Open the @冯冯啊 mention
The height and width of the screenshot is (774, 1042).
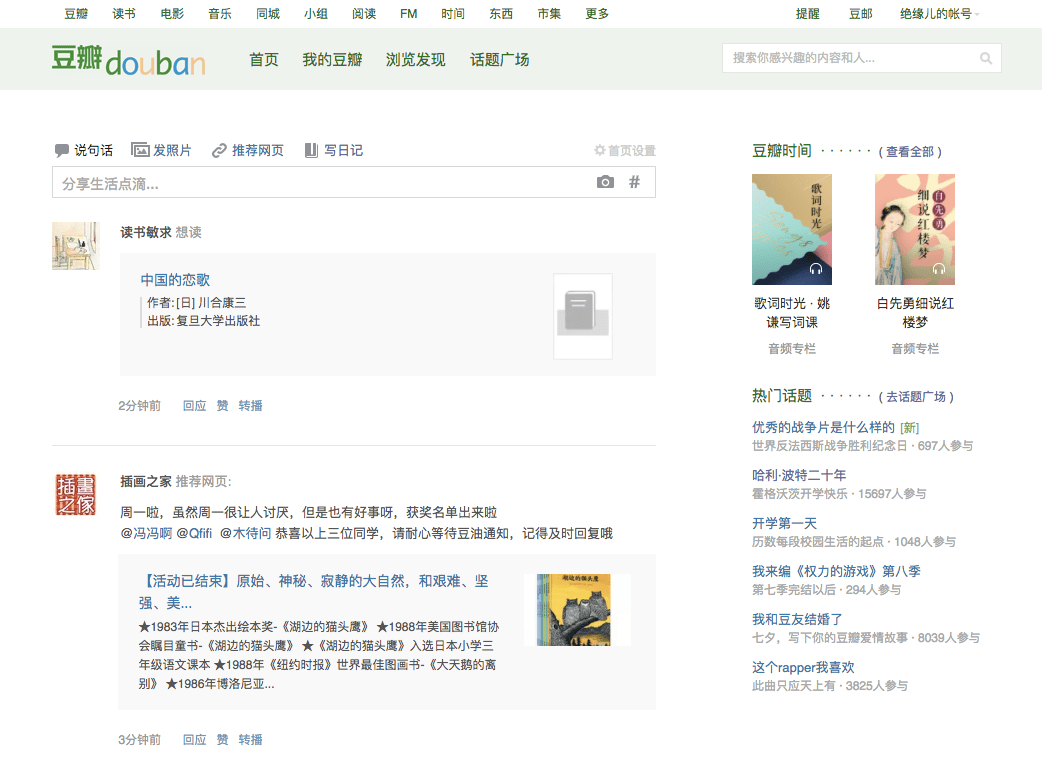[x=146, y=533]
